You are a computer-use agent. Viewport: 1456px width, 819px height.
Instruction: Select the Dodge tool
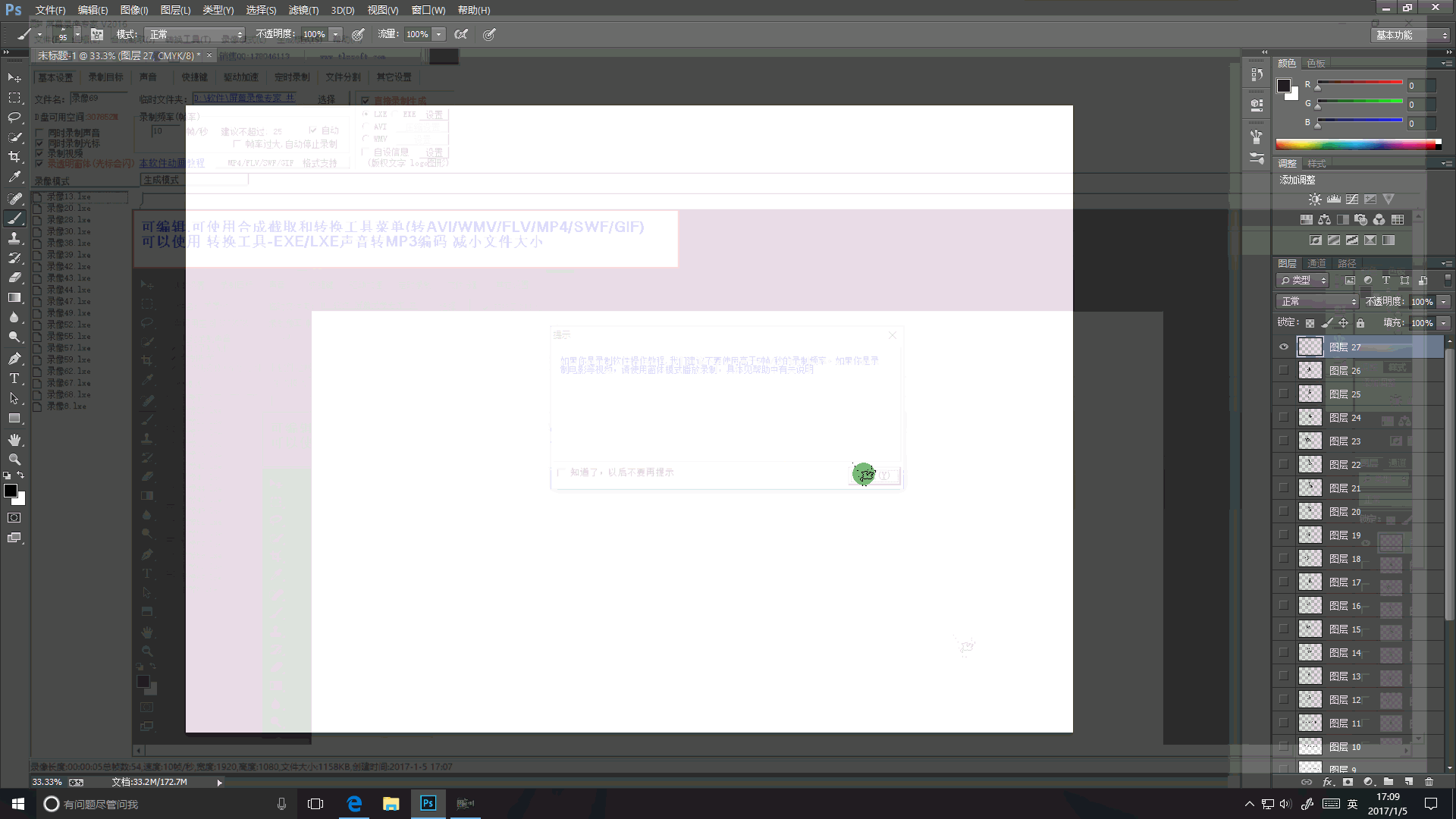(x=14, y=337)
